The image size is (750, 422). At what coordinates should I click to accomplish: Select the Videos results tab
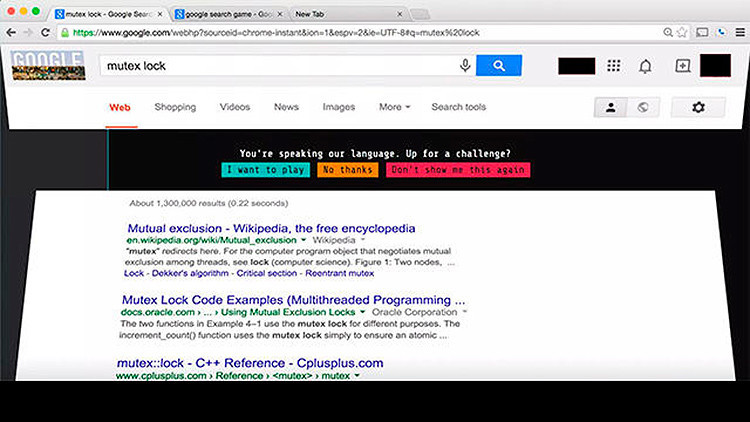coord(235,107)
